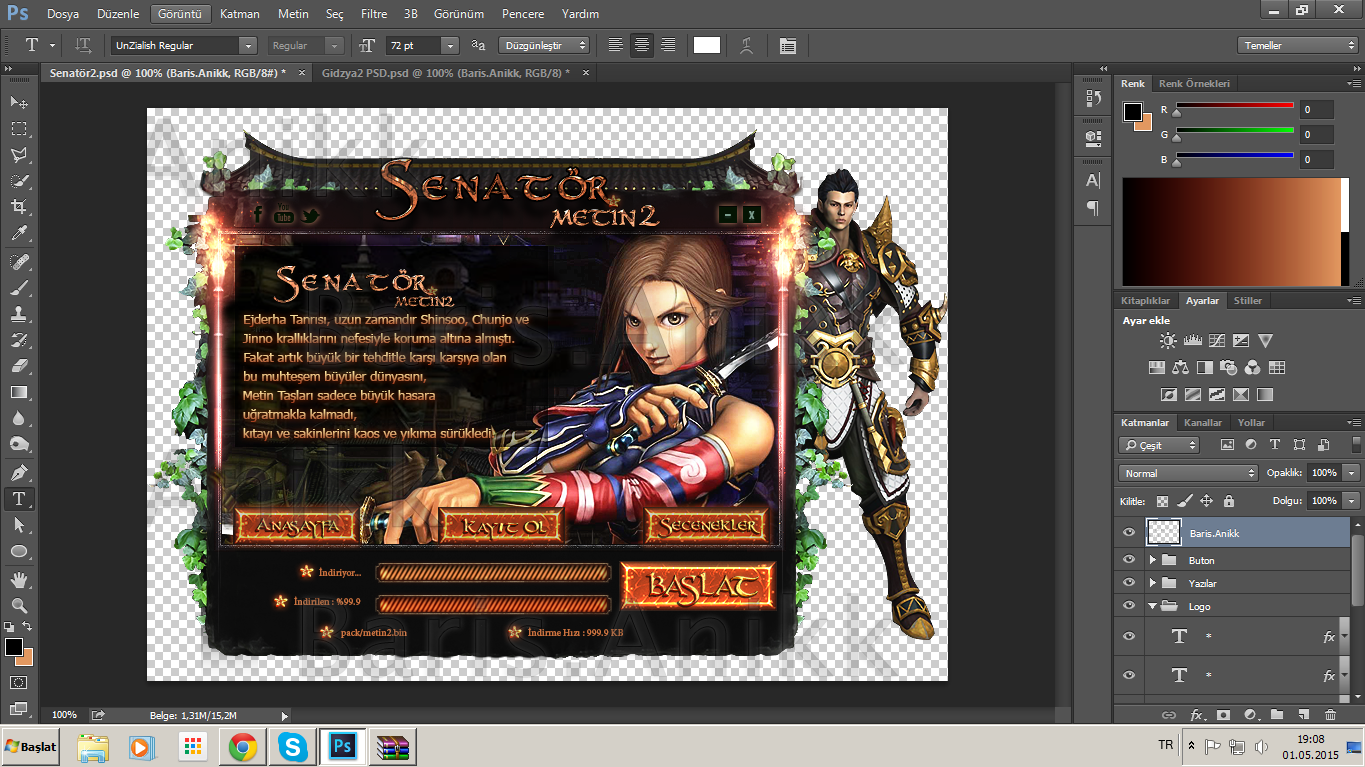1365x767 pixels.
Task: Set center text alignment
Action: tap(642, 45)
